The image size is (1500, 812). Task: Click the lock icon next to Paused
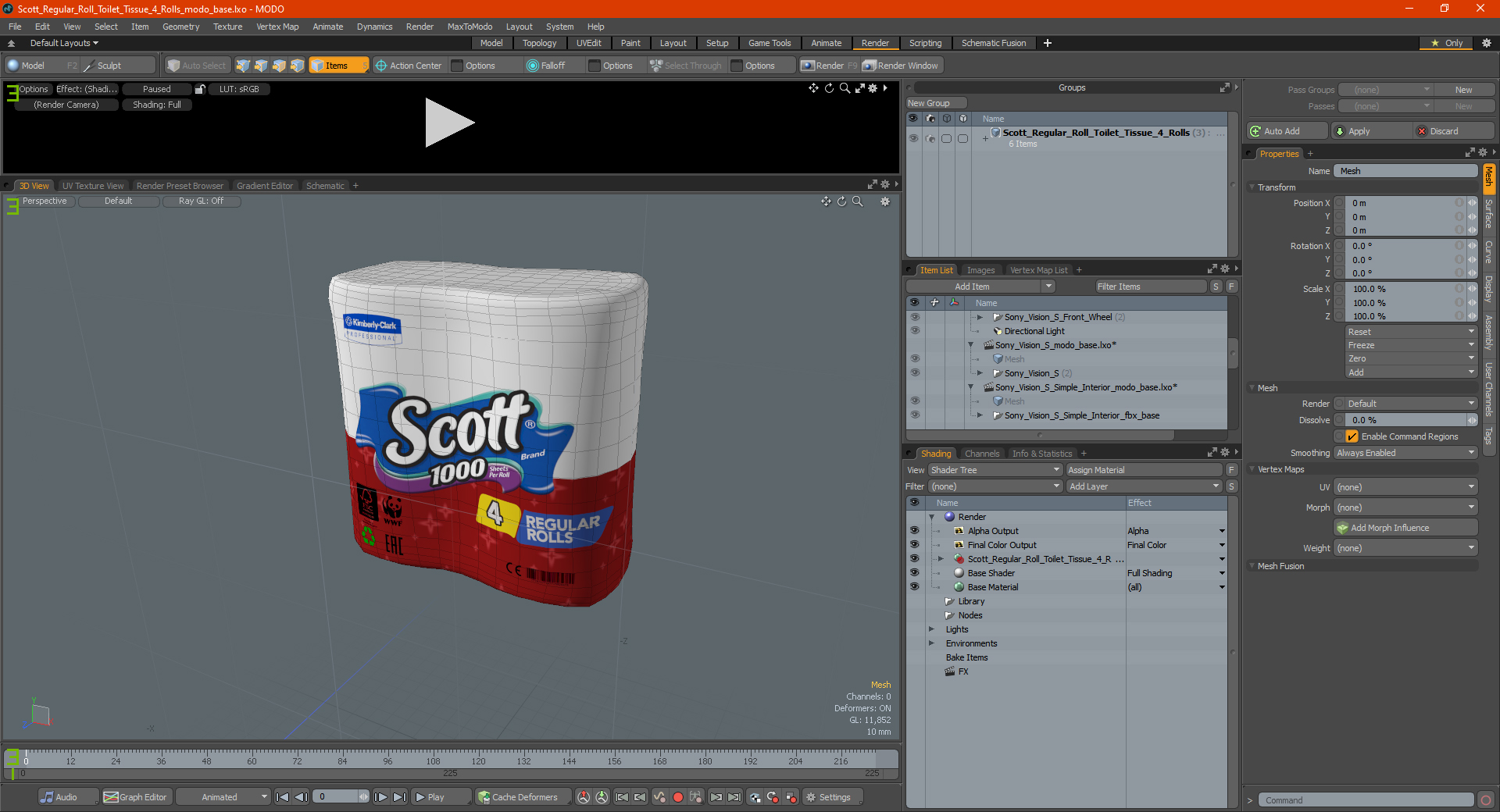point(200,89)
